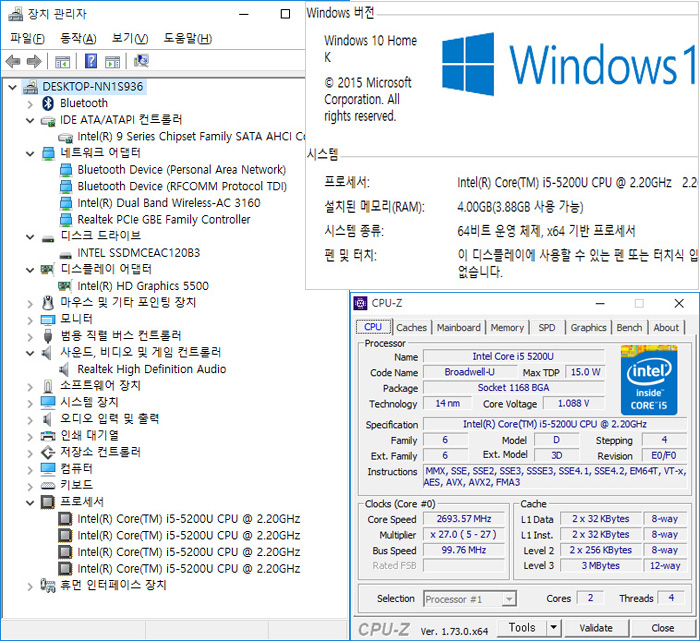Click the 모니터 category icon
Screen dimensions: 700x643
coord(48,320)
